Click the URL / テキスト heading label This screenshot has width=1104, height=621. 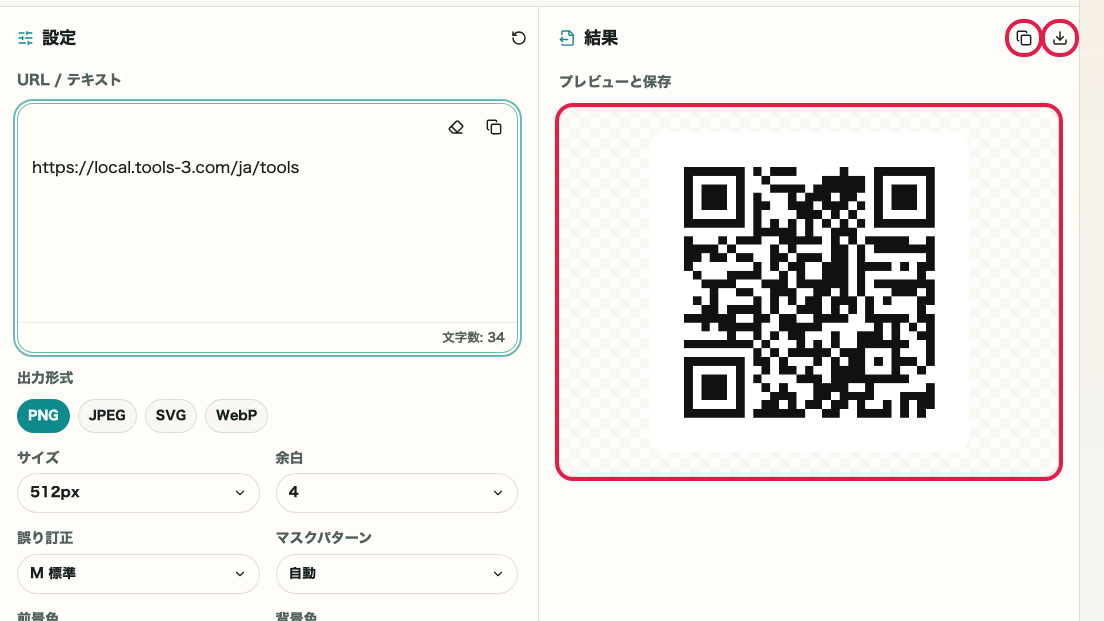tap(69, 80)
